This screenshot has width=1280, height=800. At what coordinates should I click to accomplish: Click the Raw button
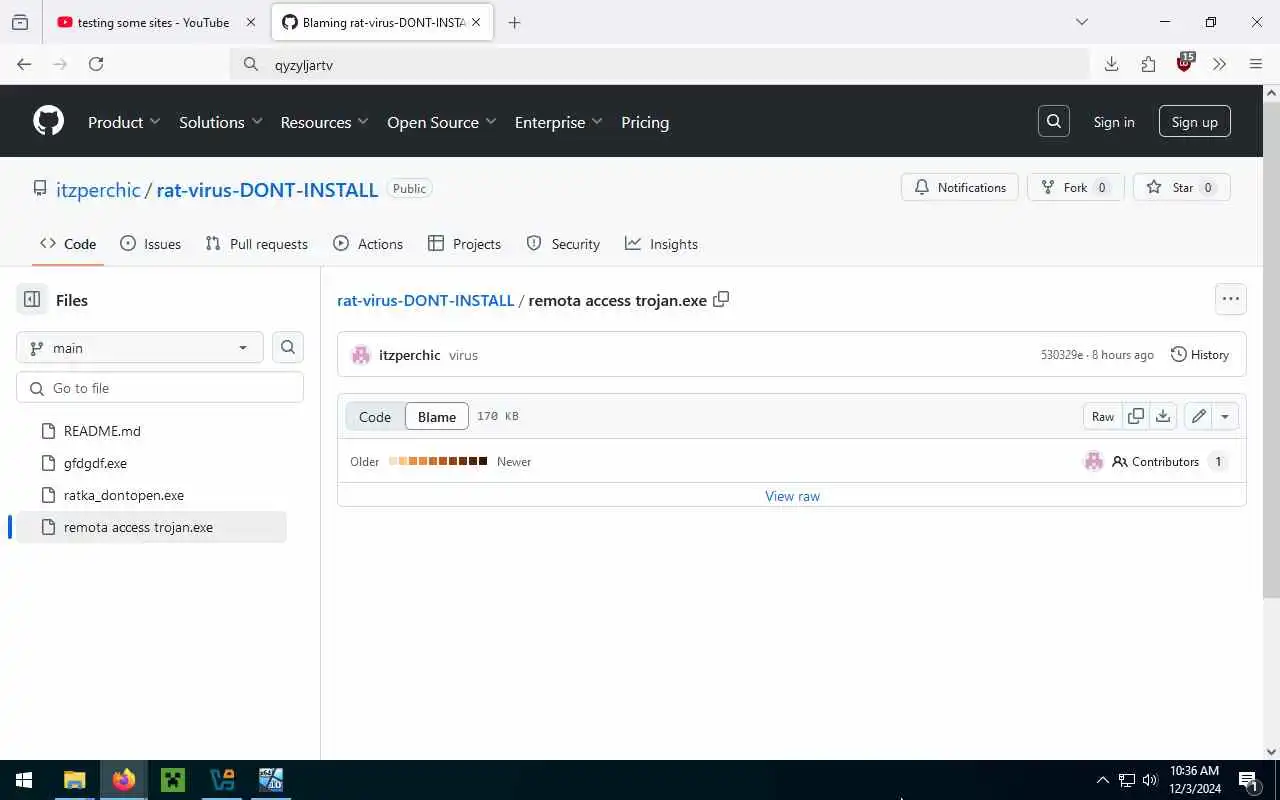point(1103,416)
